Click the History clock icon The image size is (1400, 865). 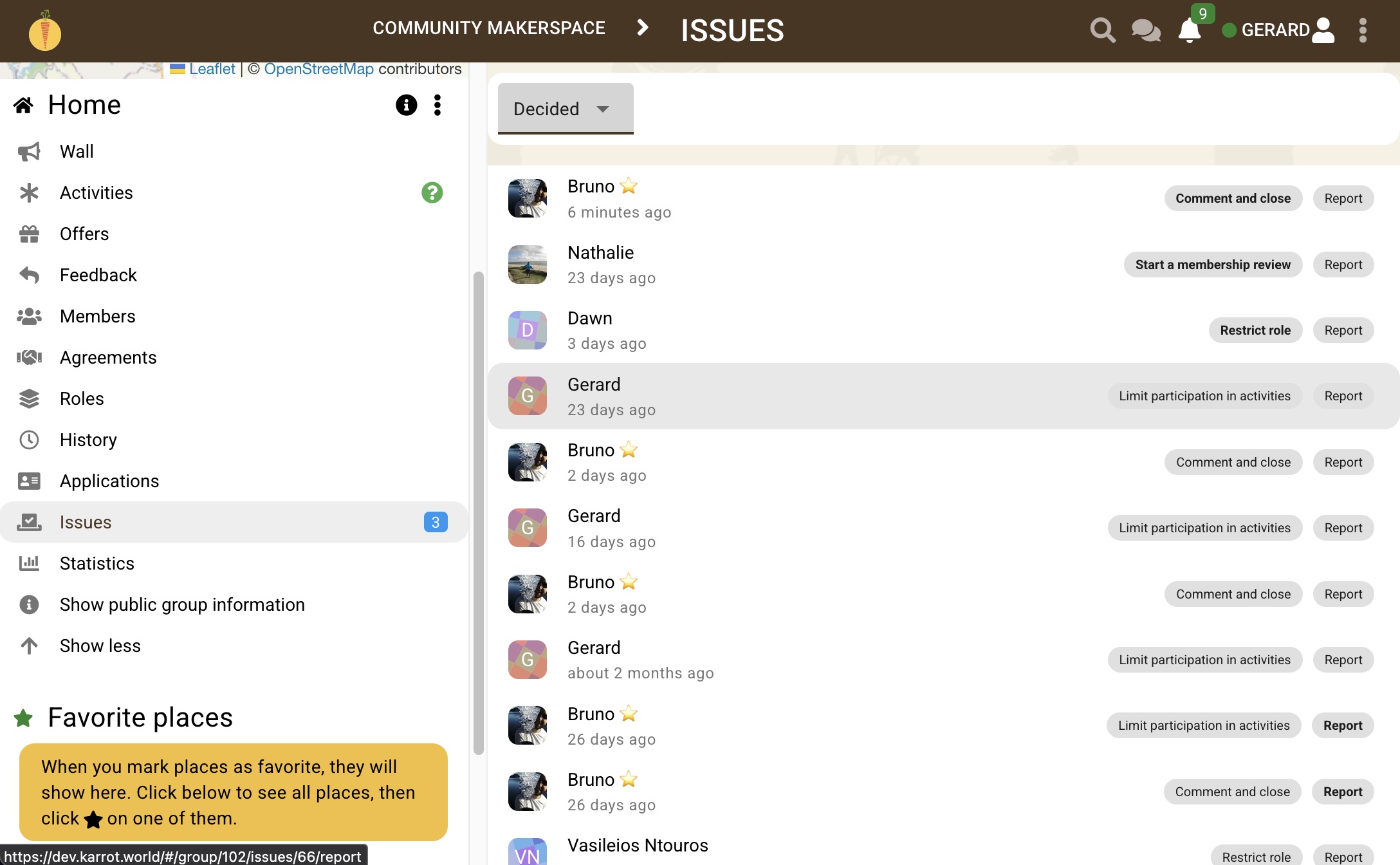[x=29, y=440]
